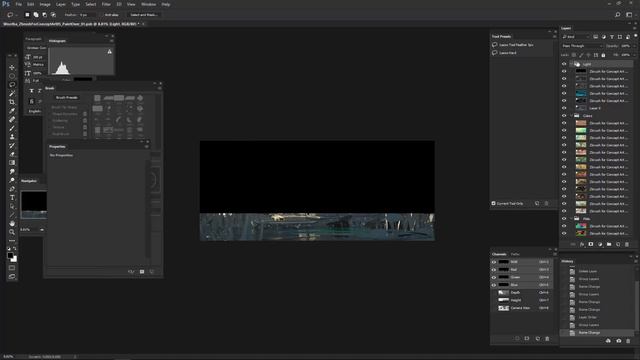Image resolution: width=640 pixels, height=360 pixels.
Task: Open the layer blend mode dropdown
Action: [x=582, y=46]
